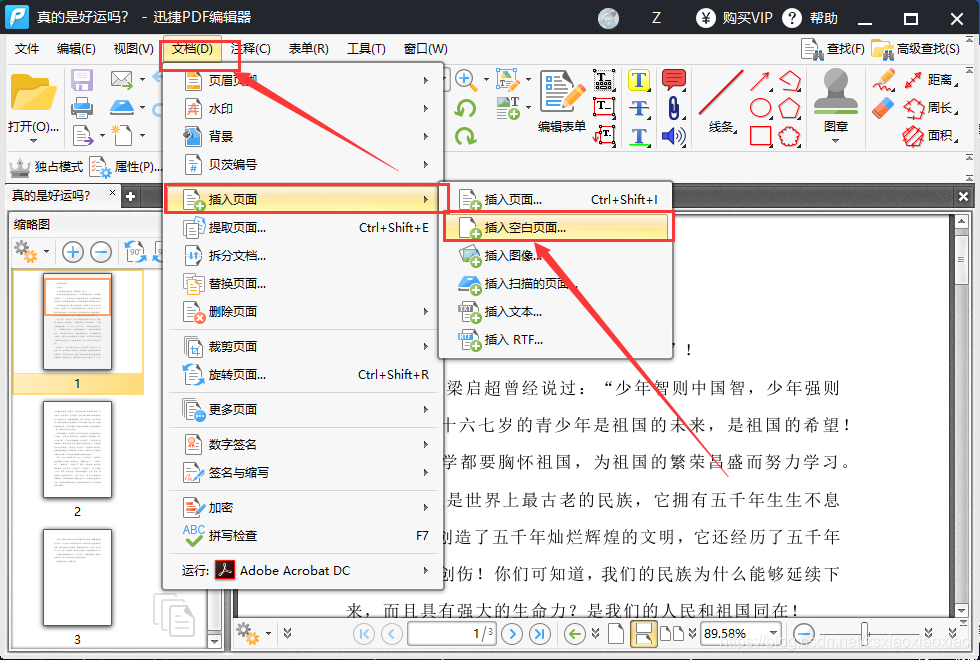The height and width of the screenshot is (660, 980).
Task: Select 旋转页面 menu entry
Action: 303,374
